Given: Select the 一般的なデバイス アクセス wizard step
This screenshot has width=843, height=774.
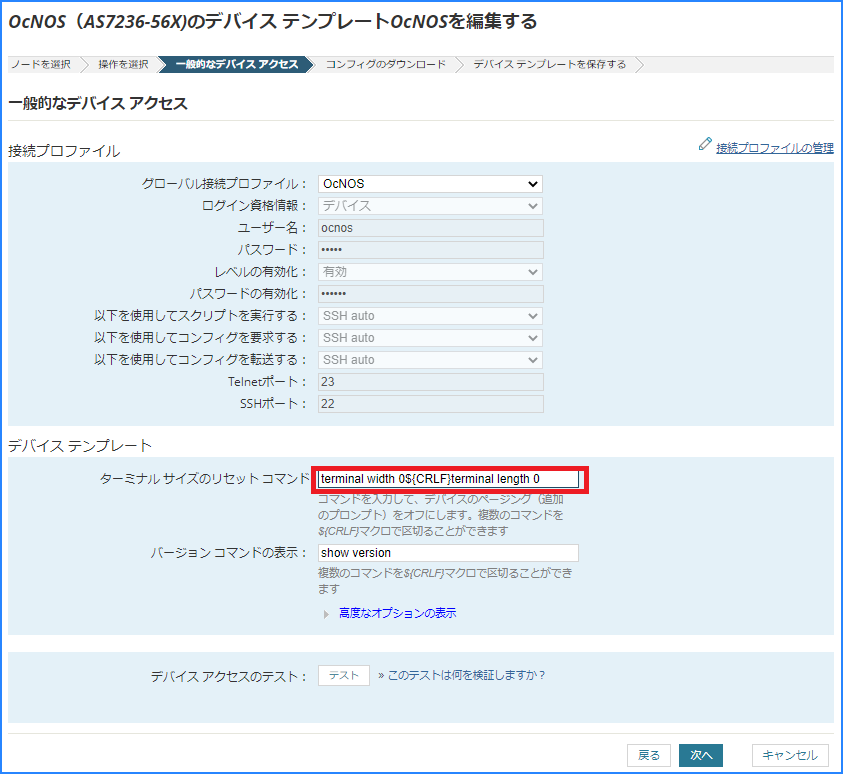Looking at the screenshot, I should (237, 64).
